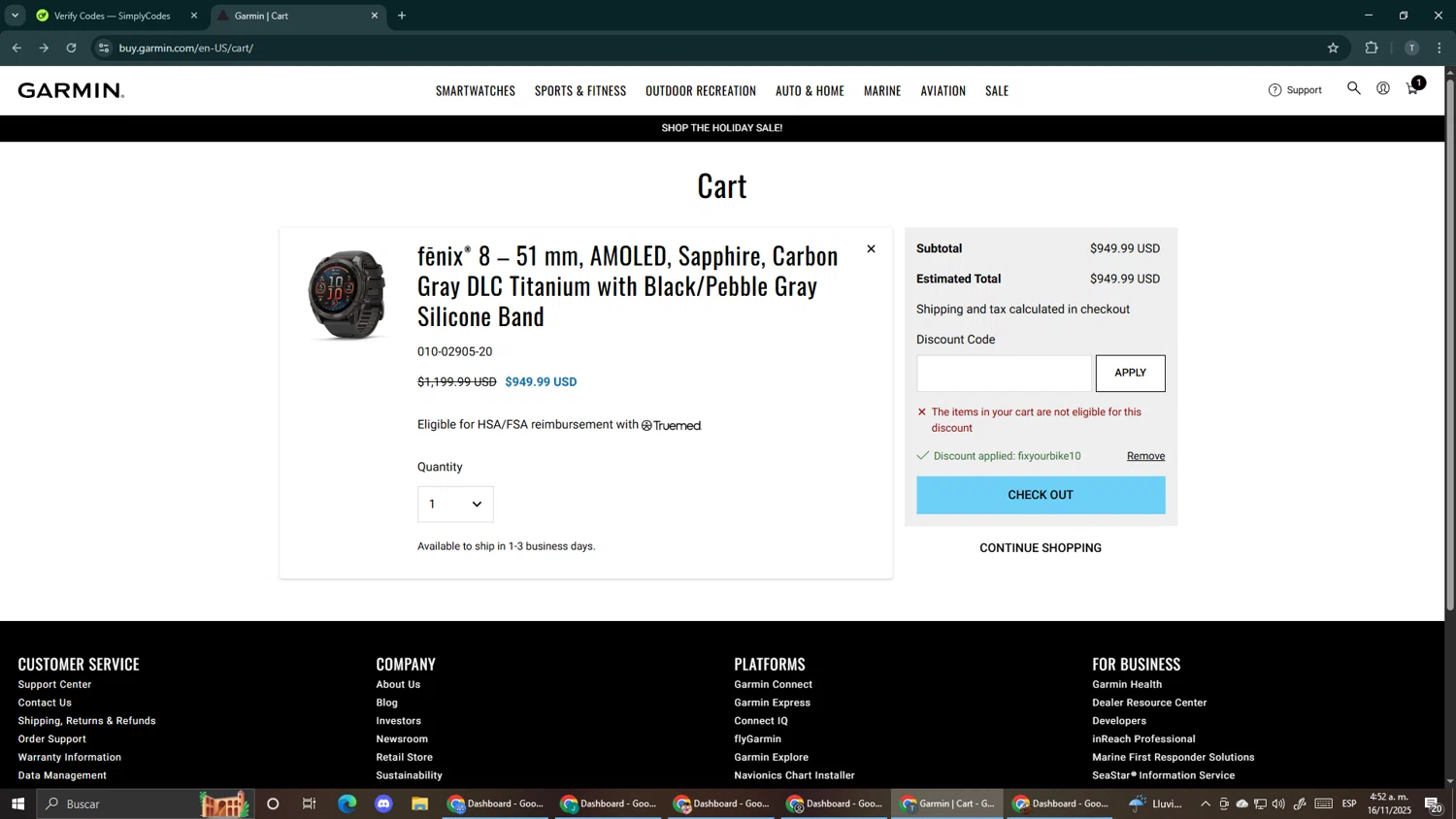The width and height of the screenshot is (1456, 819).
Task: Remove fenix 8 item with X icon
Action: point(871,249)
